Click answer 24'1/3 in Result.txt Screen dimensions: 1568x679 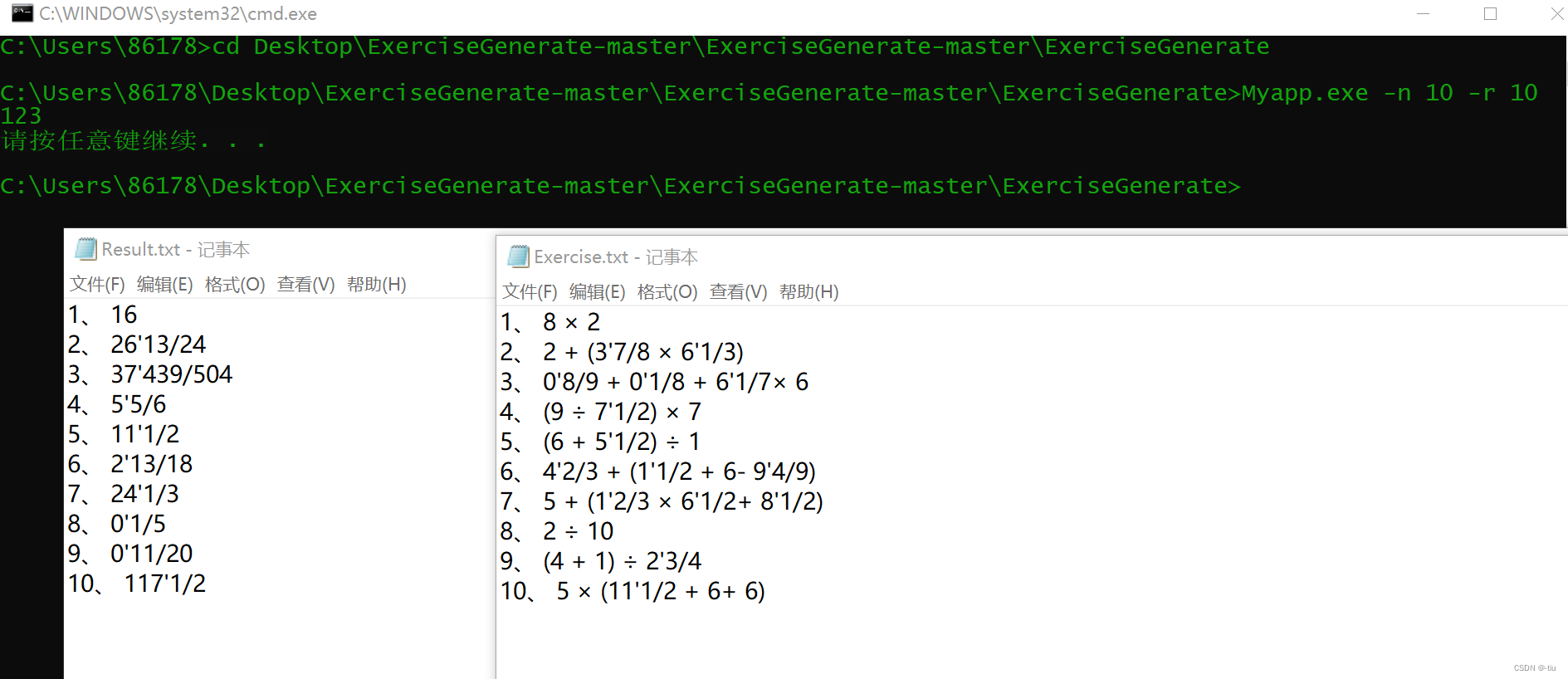tap(144, 494)
